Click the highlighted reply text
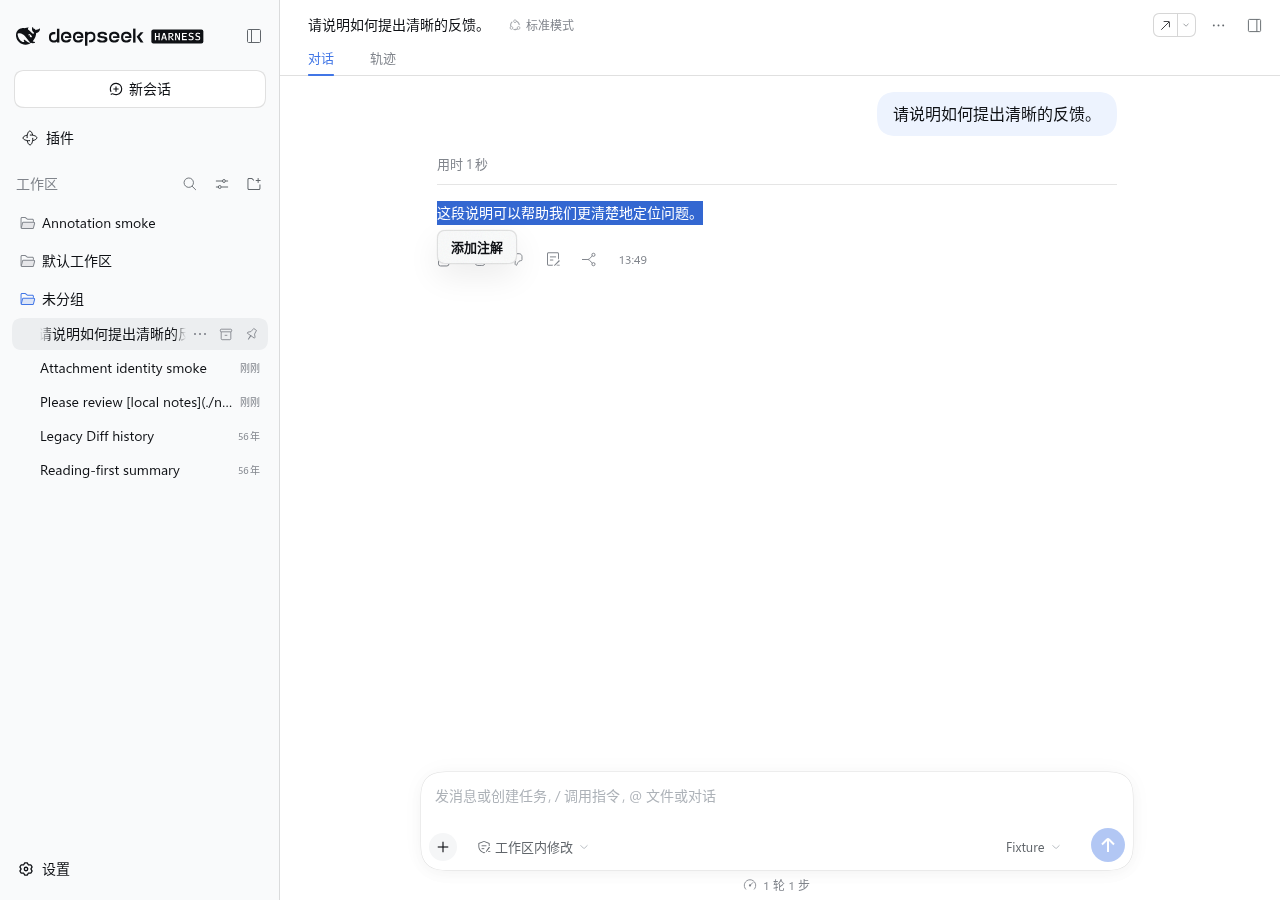Image resolution: width=1280 pixels, height=900 pixels. (570, 213)
